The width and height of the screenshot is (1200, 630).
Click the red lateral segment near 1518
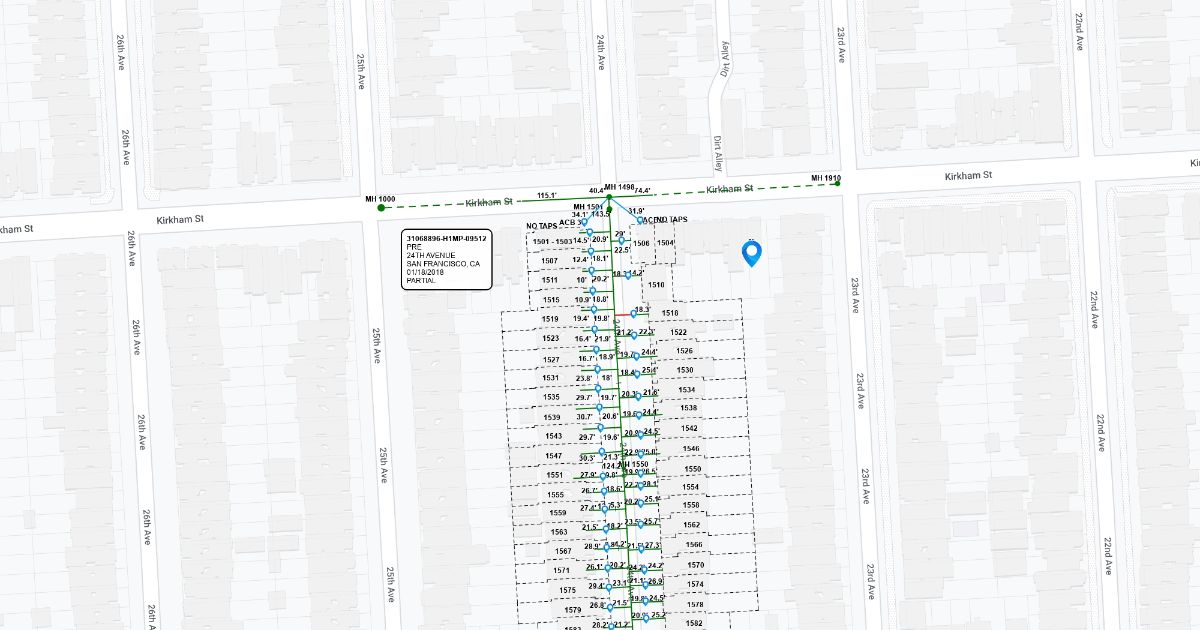coord(623,316)
